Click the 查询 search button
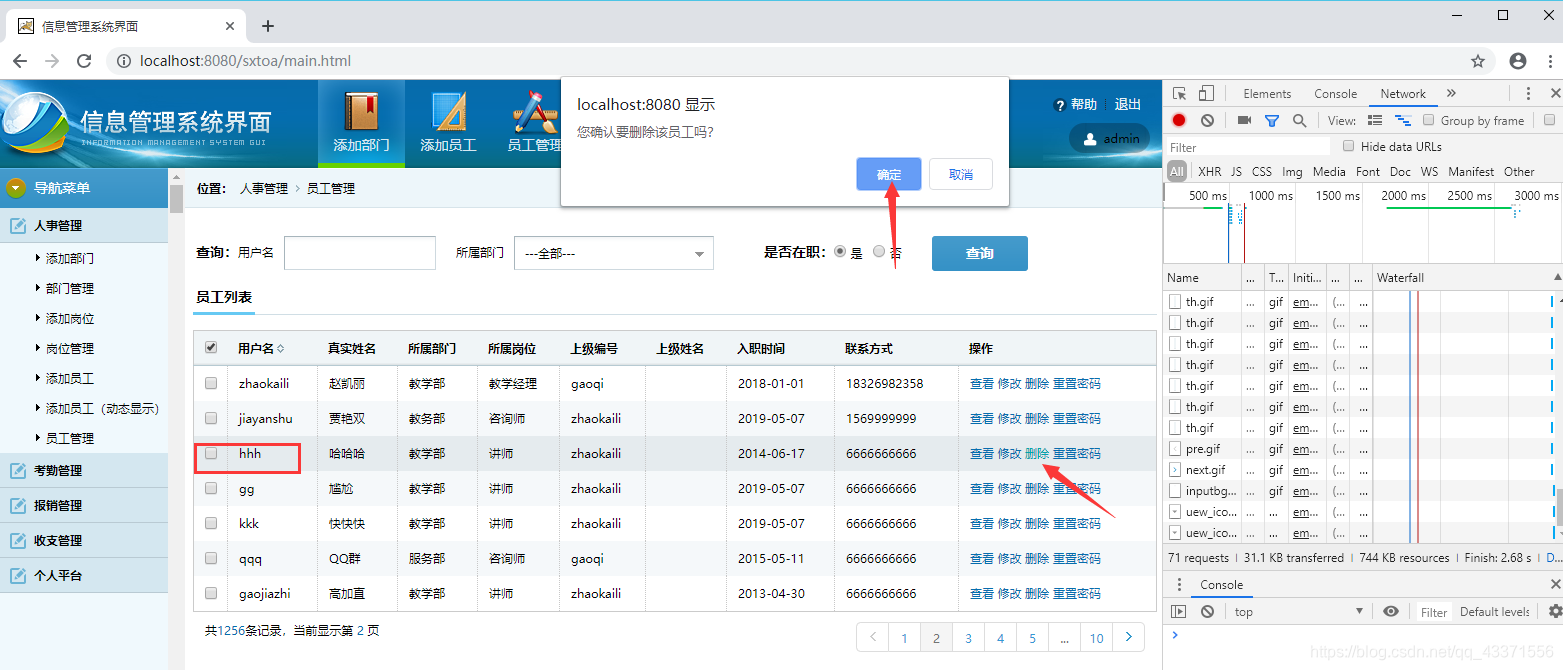The height and width of the screenshot is (670, 1563). pos(980,253)
